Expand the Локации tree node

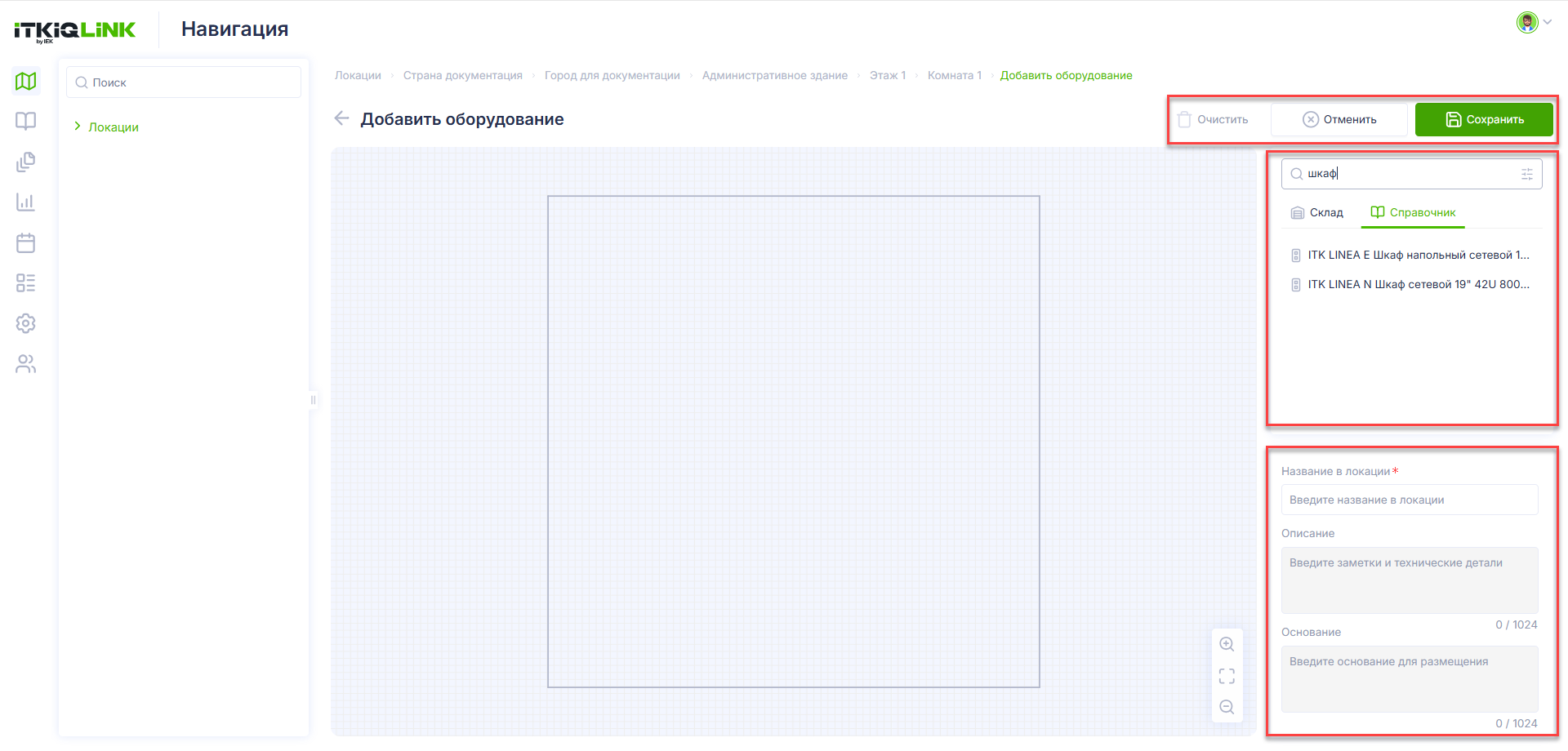click(x=78, y=127)
